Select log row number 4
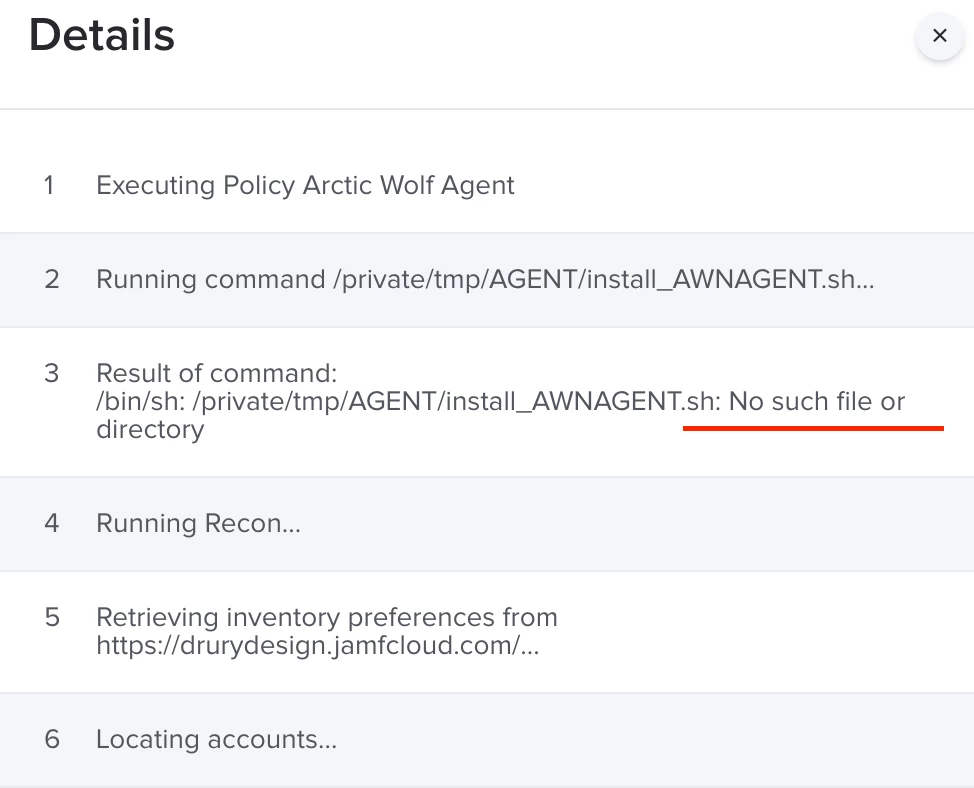This screenshot has width=974, height=788. tap(52, 523)
